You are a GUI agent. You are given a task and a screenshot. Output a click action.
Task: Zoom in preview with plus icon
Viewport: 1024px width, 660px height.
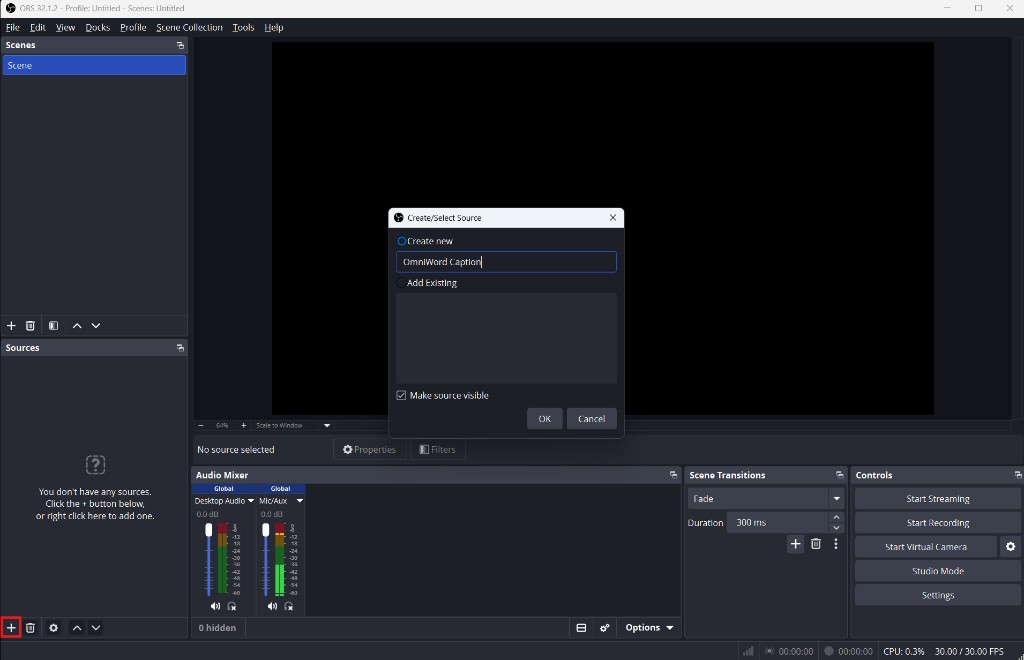pos(244,426)
